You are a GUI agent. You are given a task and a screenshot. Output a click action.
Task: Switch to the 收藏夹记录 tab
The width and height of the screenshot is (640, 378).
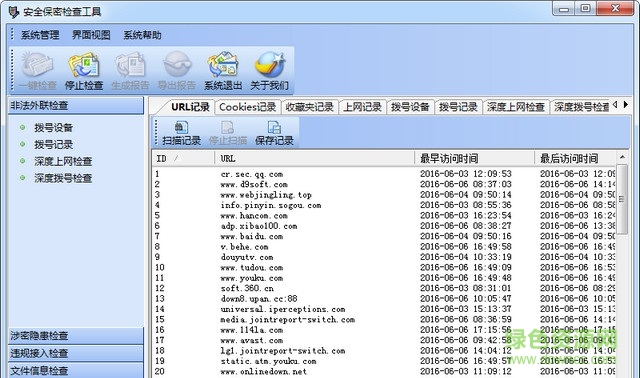pos(309,107)
